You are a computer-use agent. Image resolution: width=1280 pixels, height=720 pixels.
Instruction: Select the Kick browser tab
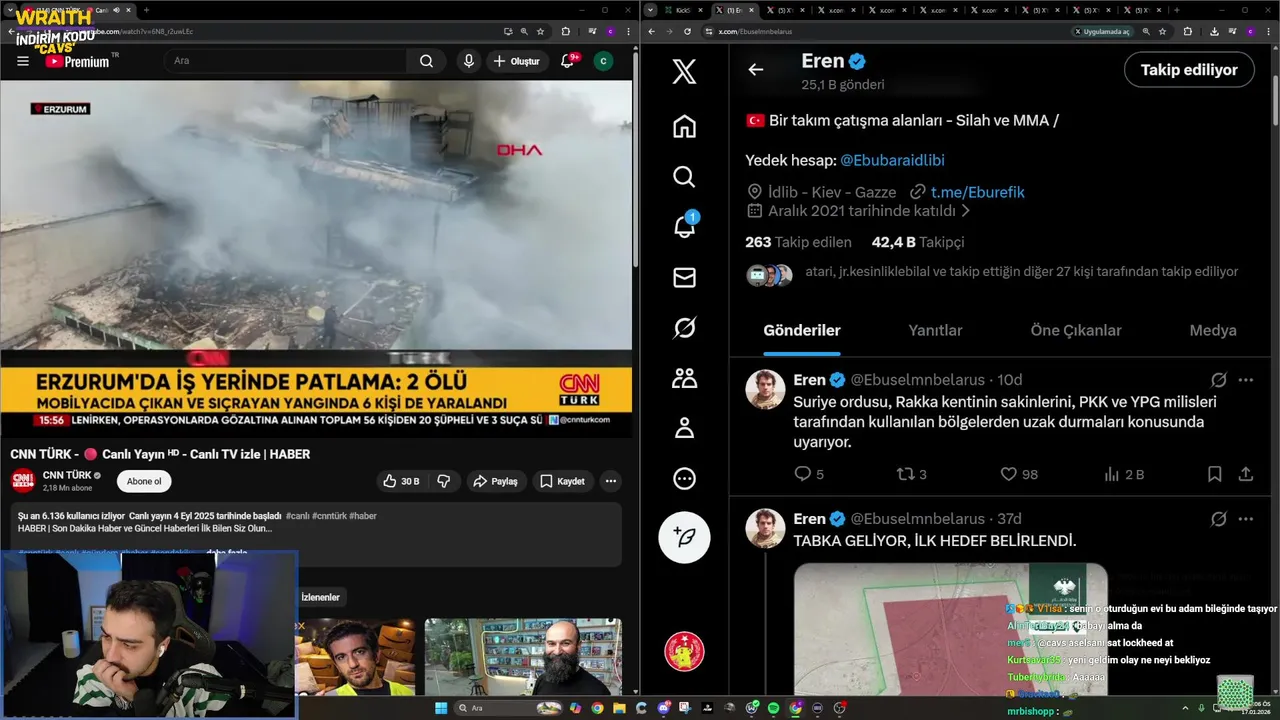685,10
